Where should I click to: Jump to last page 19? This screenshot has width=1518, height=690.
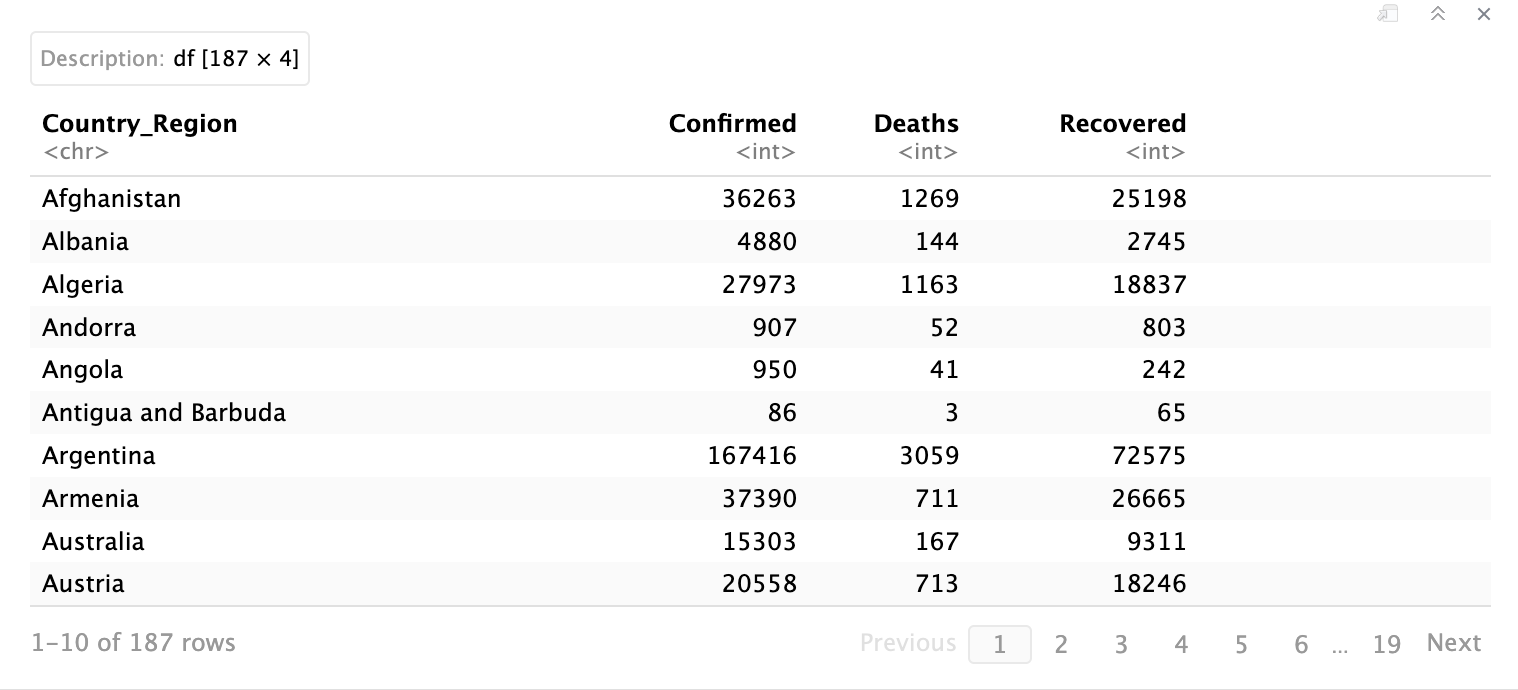click(1386, 644)
